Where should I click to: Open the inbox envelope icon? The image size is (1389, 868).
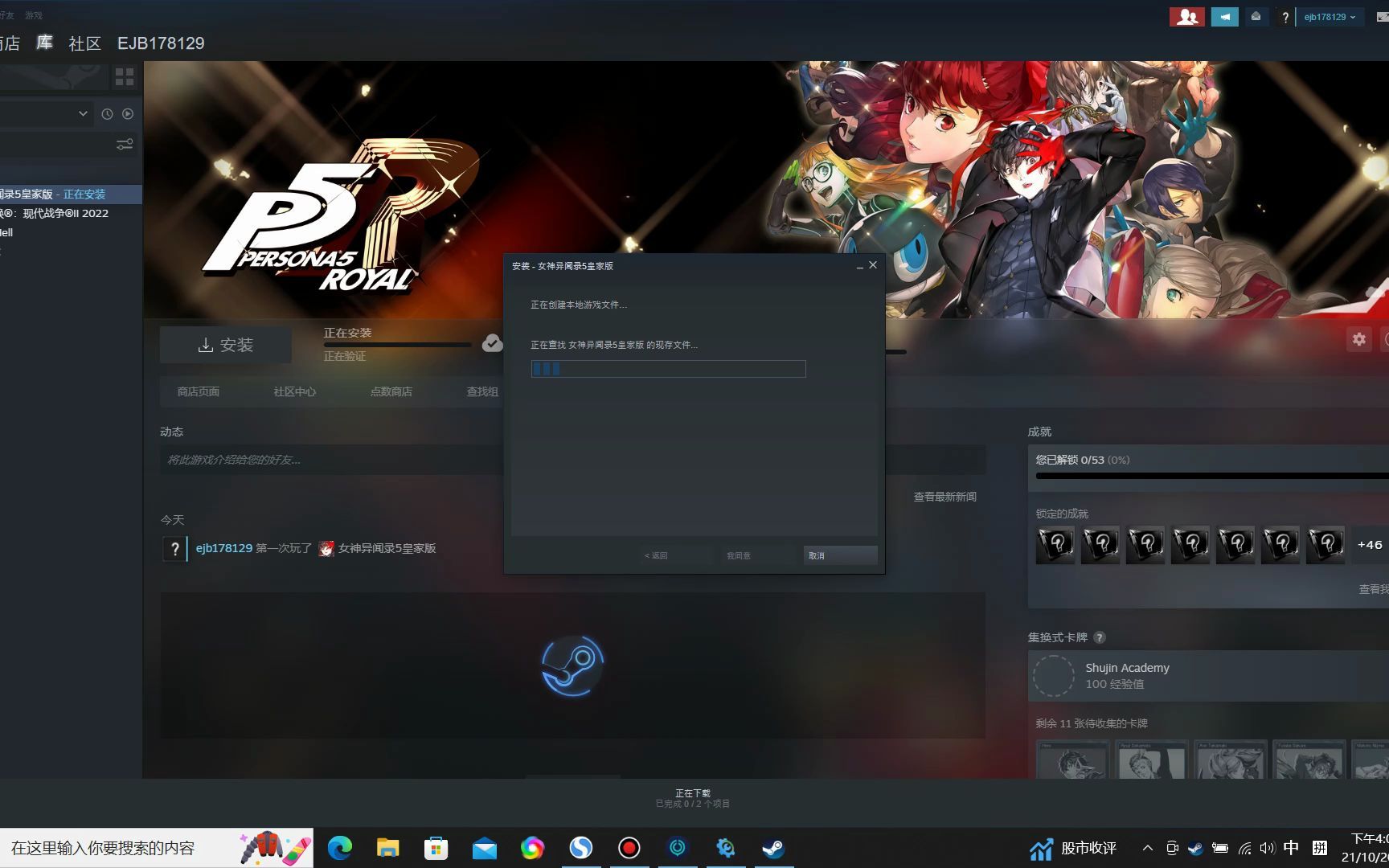[x=1256, y=17]
